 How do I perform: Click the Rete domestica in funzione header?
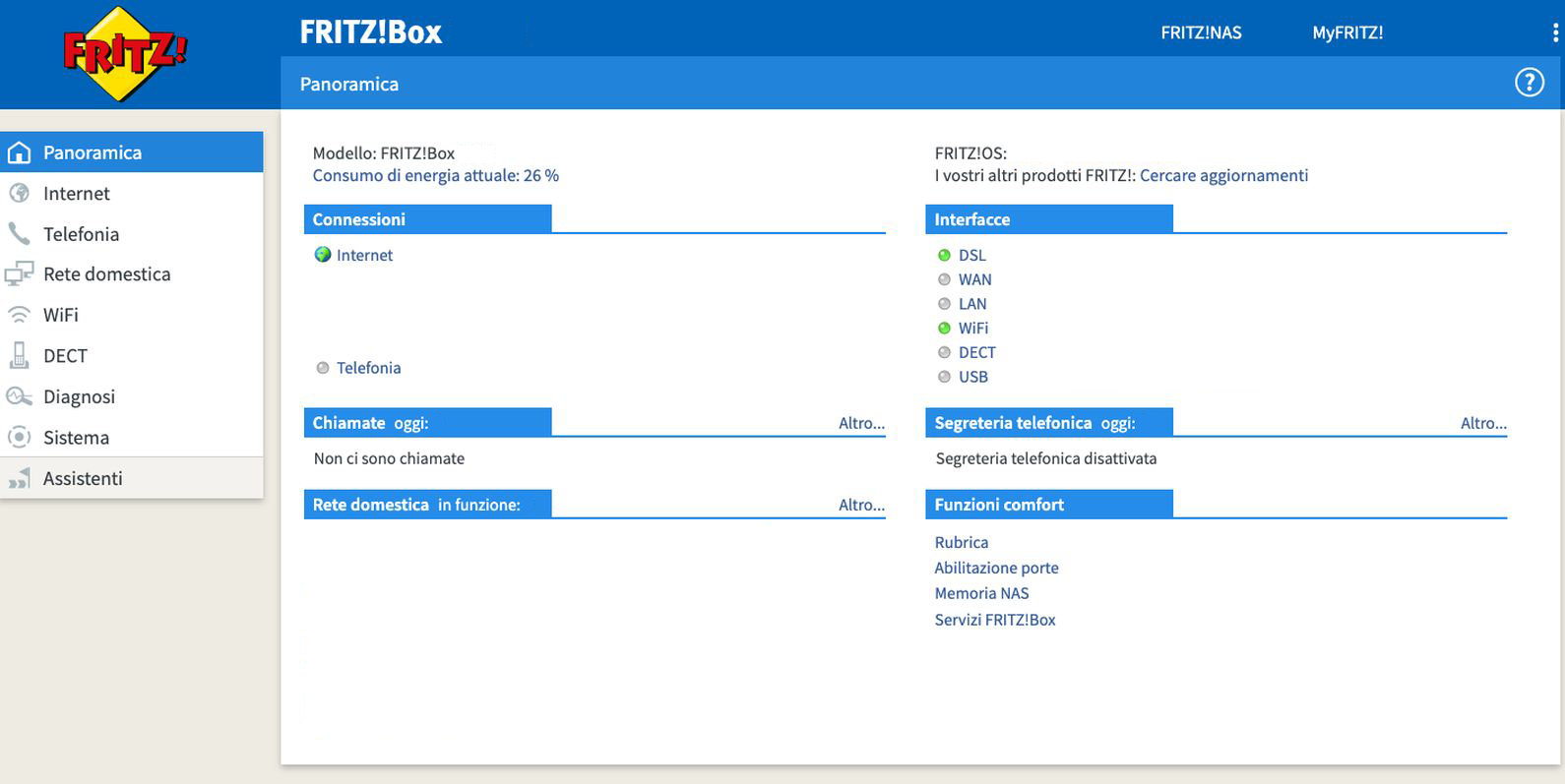[428, 505]
